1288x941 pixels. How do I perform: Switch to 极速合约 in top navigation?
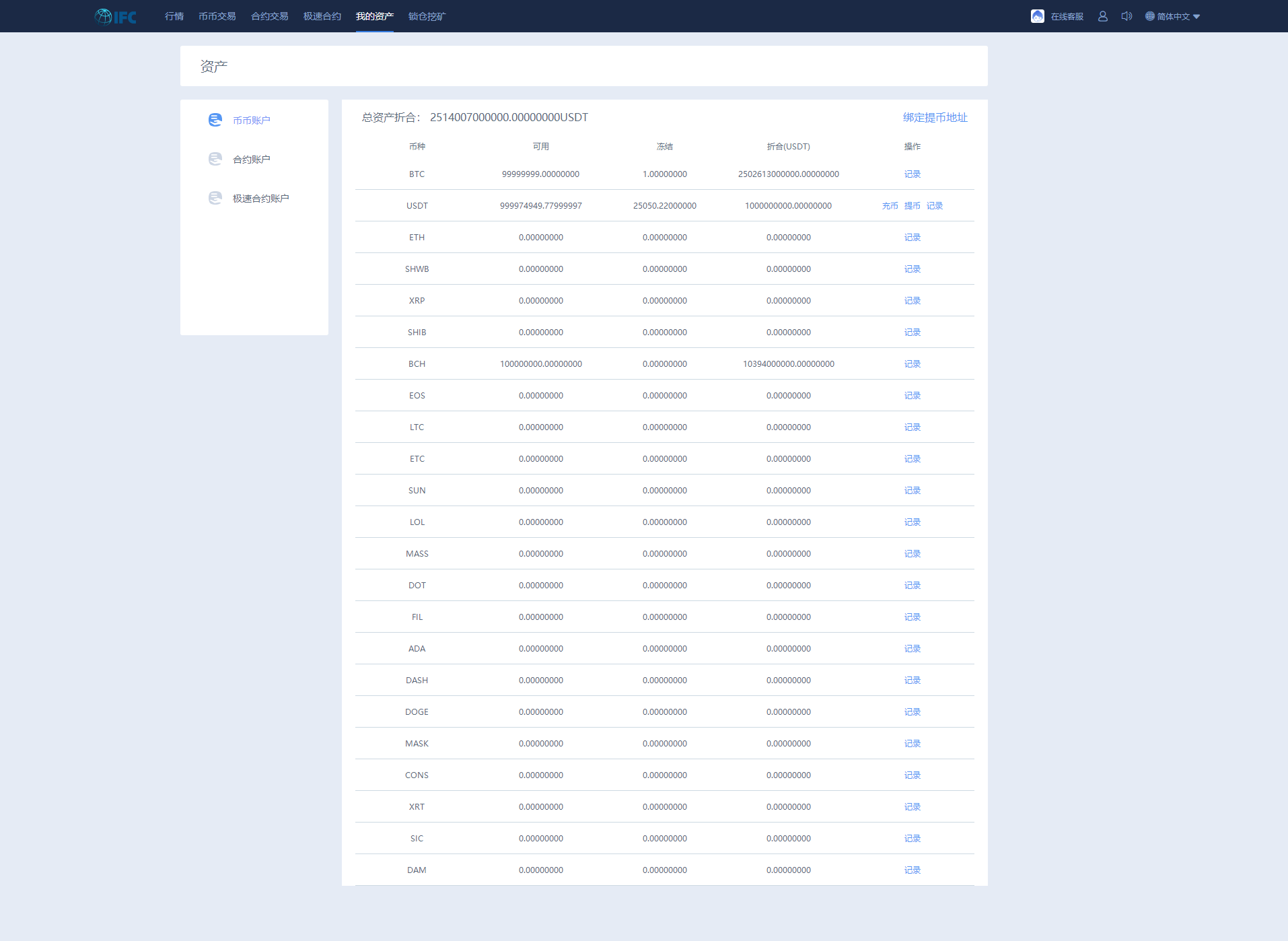click(322, 16)
